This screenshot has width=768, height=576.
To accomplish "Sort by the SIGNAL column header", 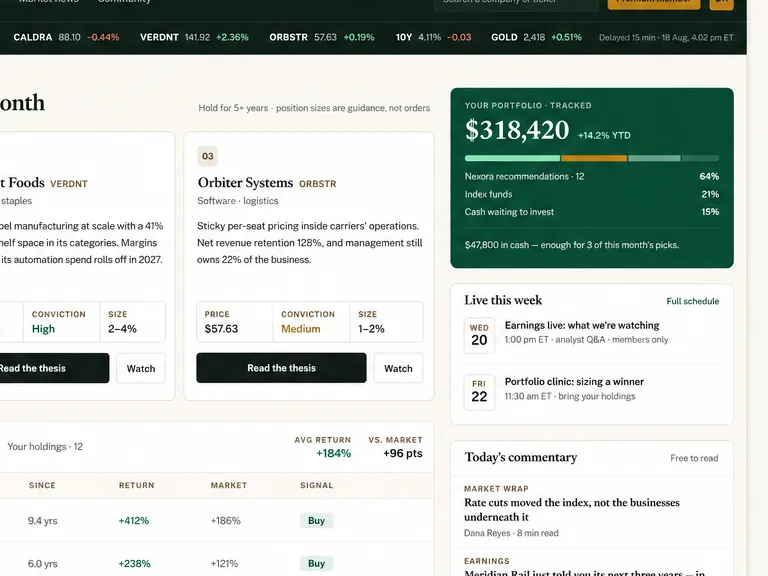I will (316, 485).
